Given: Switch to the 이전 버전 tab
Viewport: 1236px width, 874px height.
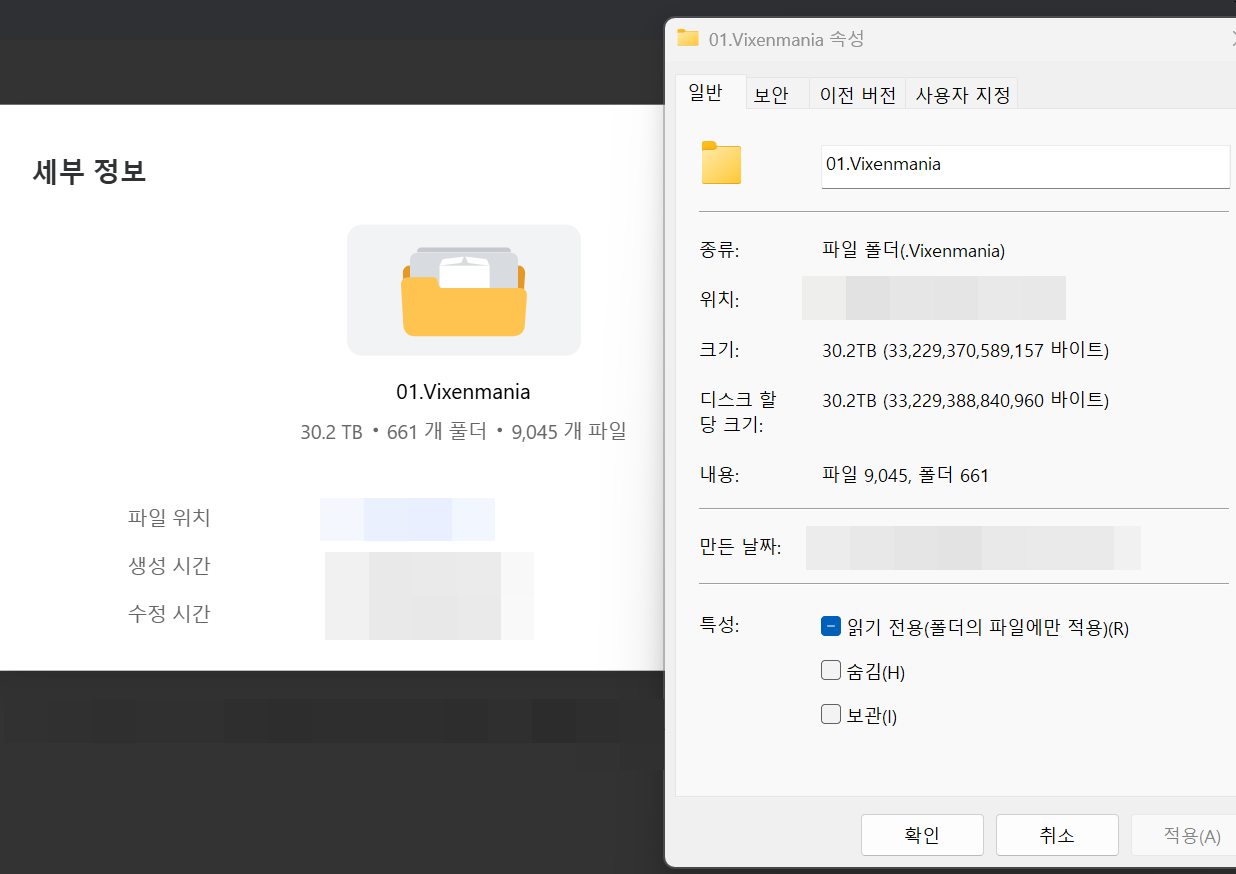Looking at the screenshot, I should click(x=857, y=95).
